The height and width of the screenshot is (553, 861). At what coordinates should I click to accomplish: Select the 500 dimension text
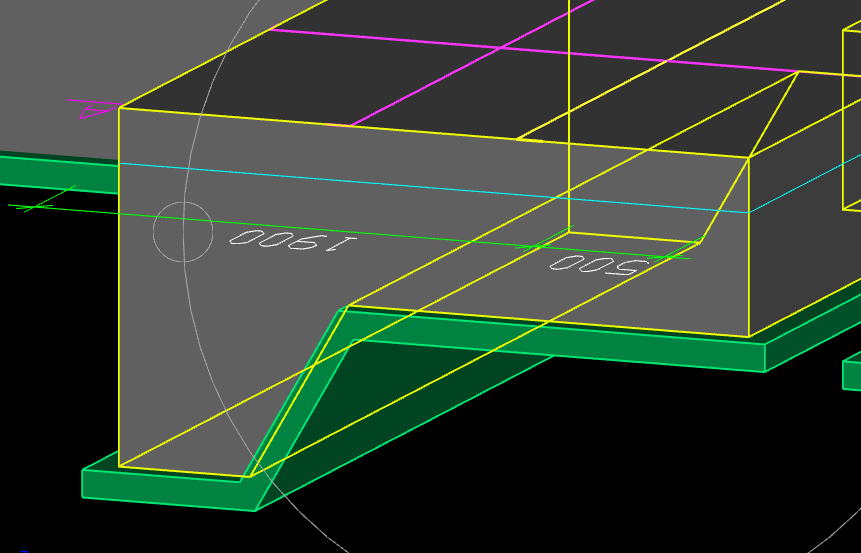(599, 266)
